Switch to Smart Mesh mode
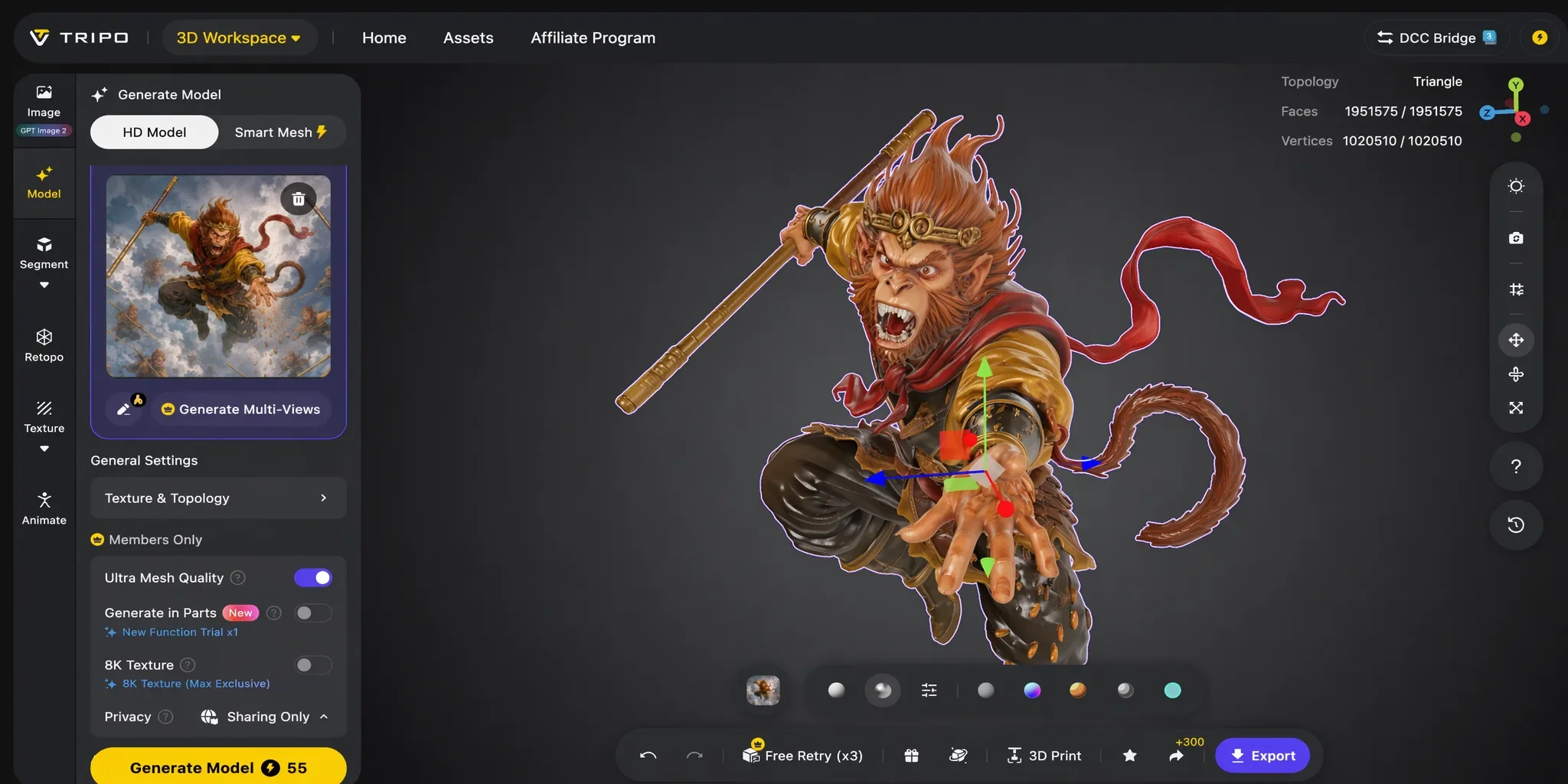 281,132
